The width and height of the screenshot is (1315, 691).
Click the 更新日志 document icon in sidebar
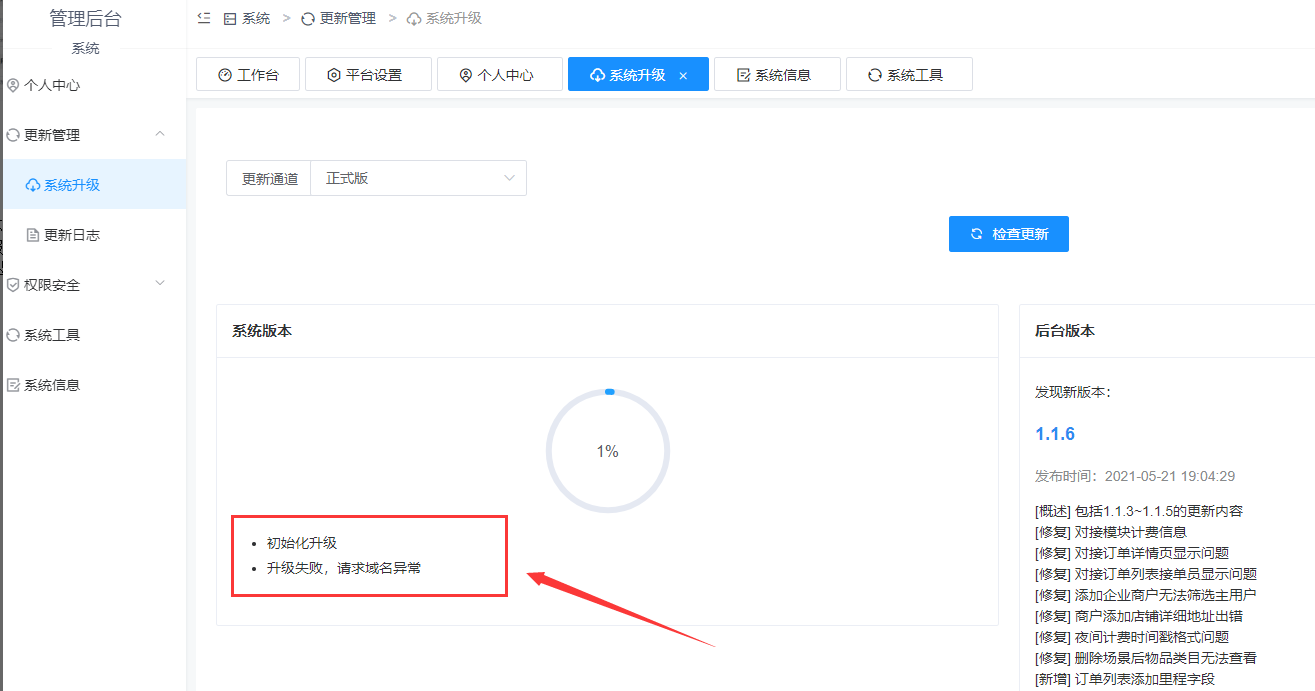[x=33, y=235]
